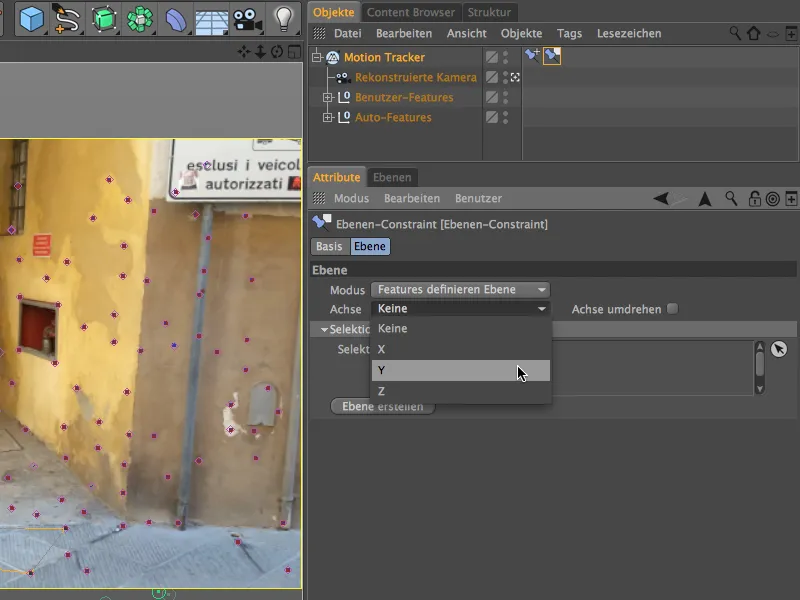Choose Keine in Achse list
The width and height of the screenshot is (800, 600).
click(x=461, y=329)
